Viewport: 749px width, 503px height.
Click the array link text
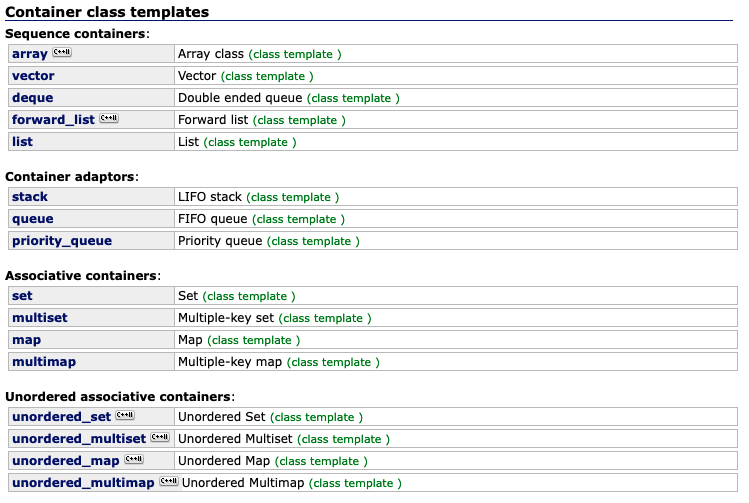(x=30, y=54)
